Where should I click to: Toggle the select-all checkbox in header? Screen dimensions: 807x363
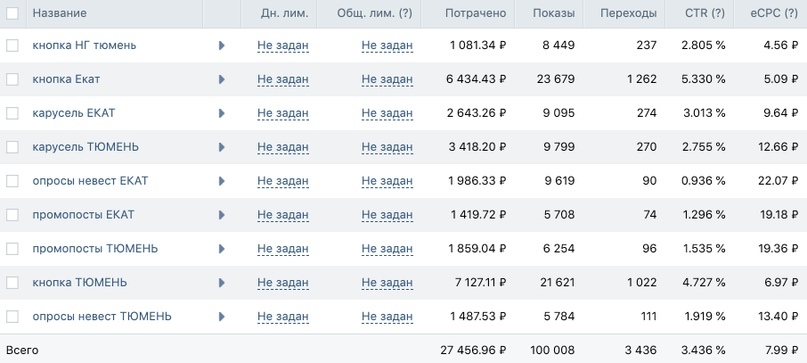pos(12,13)
